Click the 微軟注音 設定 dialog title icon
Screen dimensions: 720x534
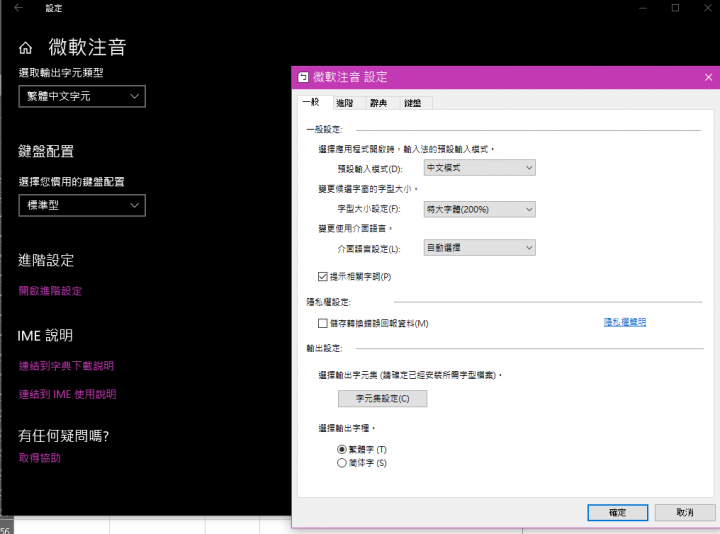pos(303,77)
